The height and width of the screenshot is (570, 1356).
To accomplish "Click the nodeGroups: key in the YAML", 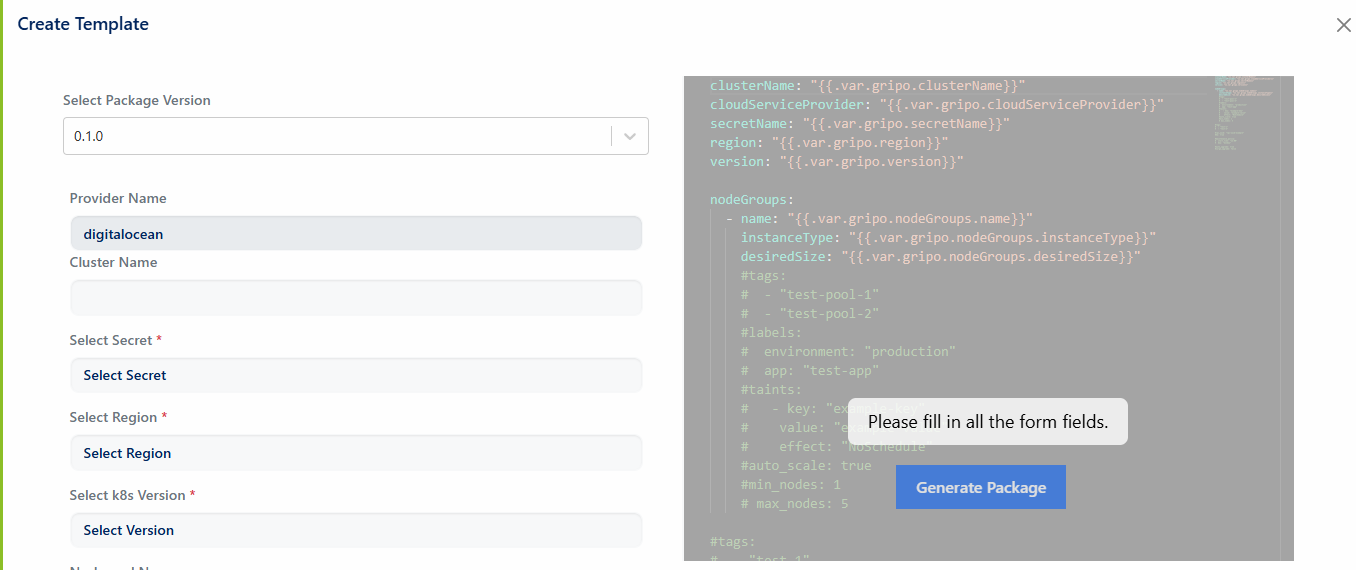I will click(x=751, y=199).
